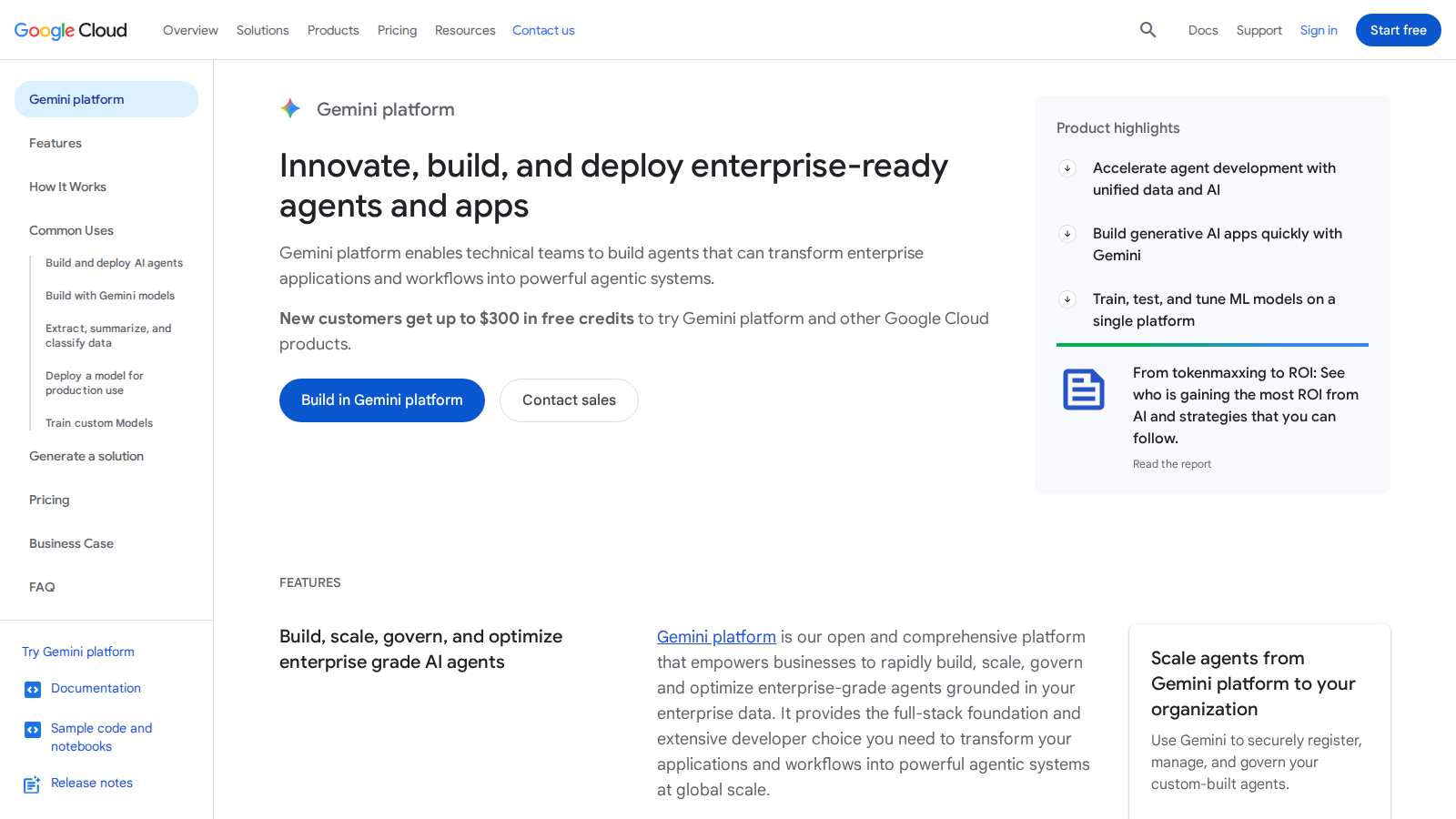Open Build and deploy AI agents
This screenshot has height=819, width=1456.
(x=114, y=263)
